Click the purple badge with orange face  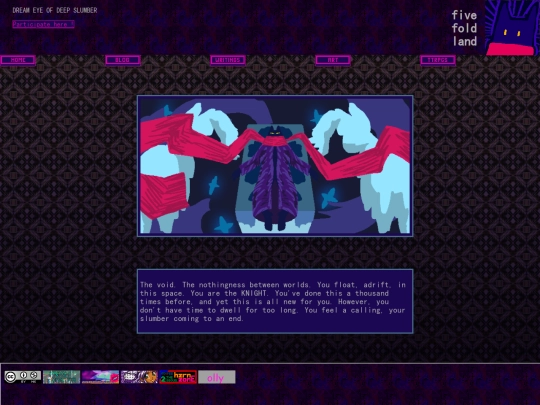click(x=139, y=377)
